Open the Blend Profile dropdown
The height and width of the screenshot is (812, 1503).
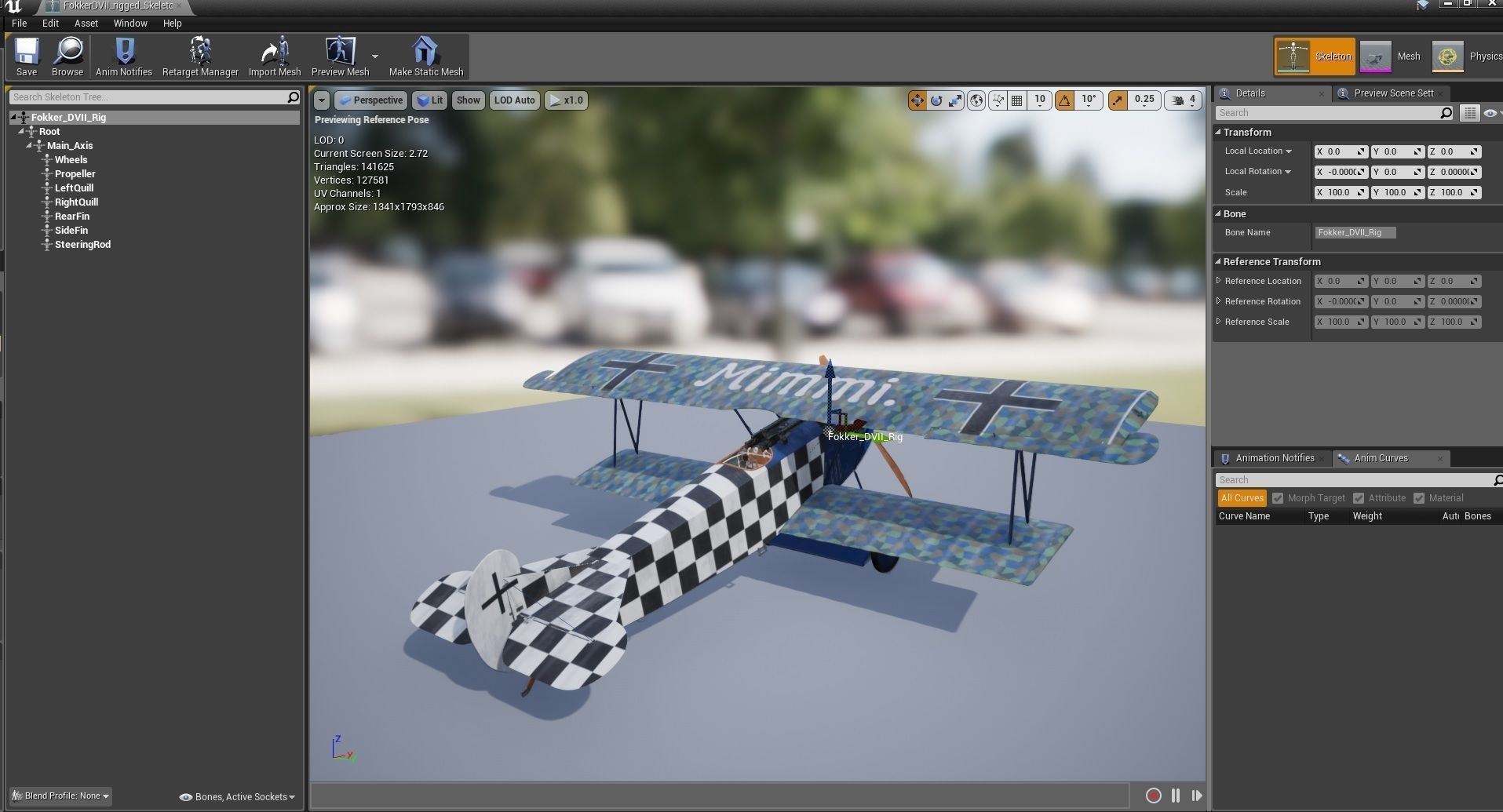coord(60,796)
